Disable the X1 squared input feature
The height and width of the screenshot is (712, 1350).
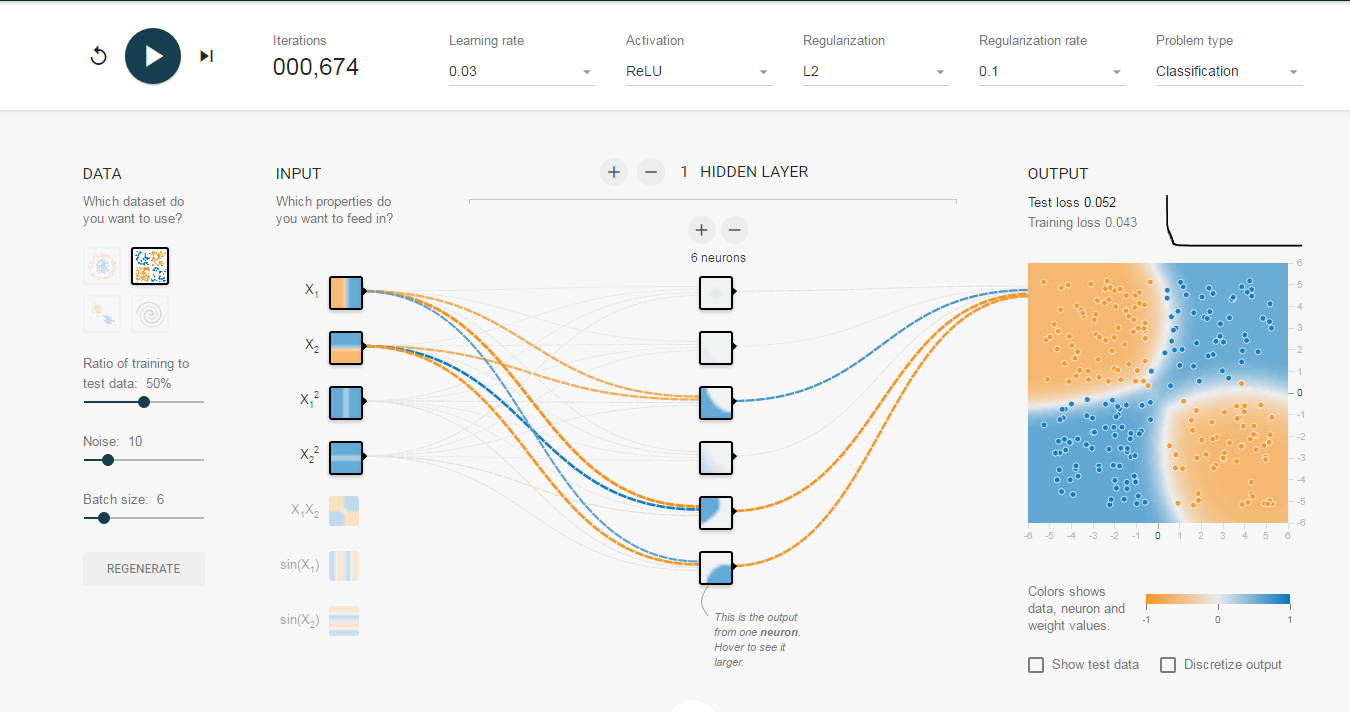[345, 400]
